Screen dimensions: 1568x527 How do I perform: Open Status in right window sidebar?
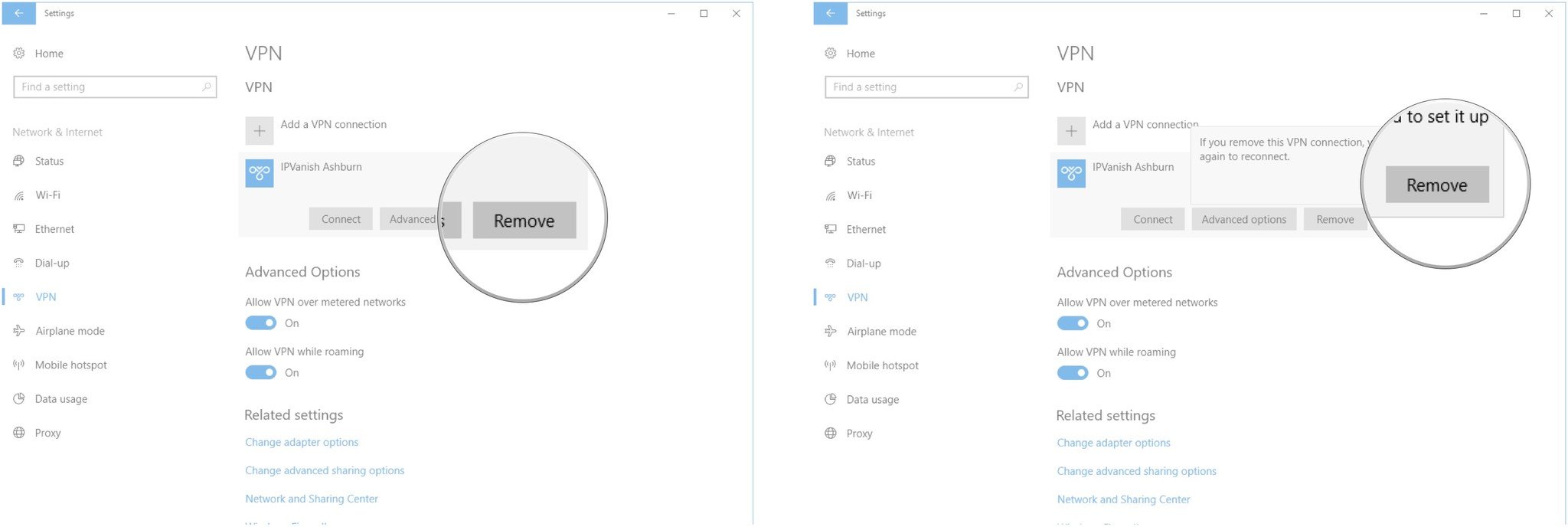(x=850, y=162)
